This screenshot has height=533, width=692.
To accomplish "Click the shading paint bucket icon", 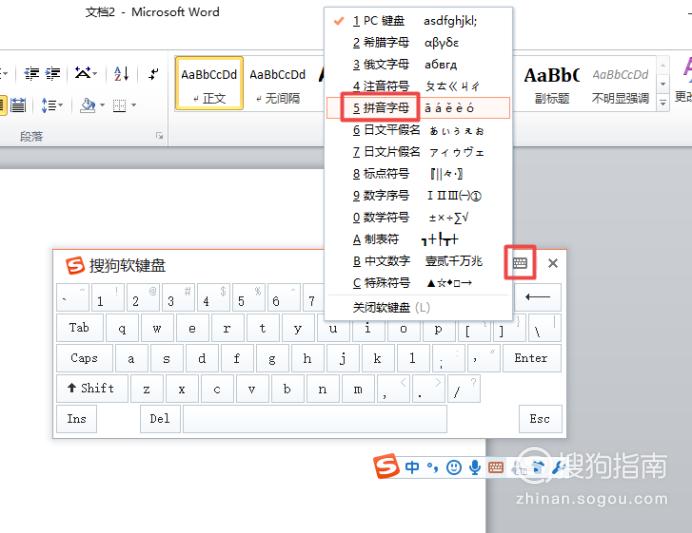I will click(88, 105).
